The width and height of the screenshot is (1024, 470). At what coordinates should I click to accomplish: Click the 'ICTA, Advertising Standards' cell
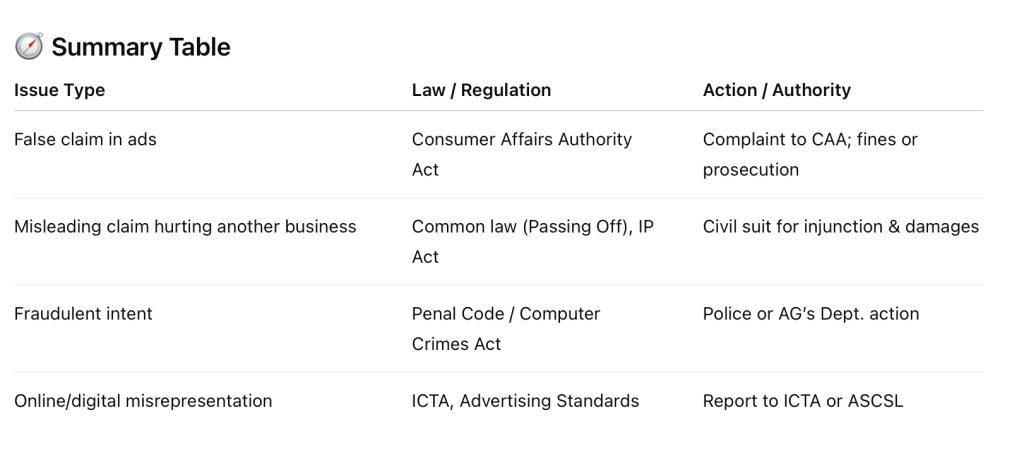(525, 401)
